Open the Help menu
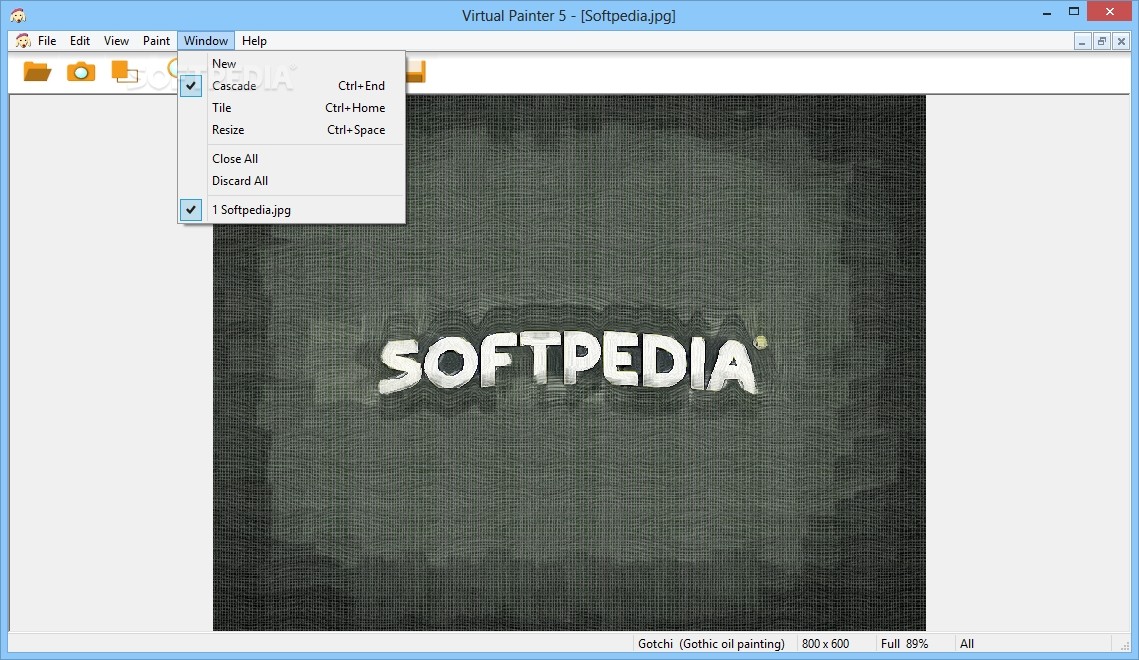The height and width of the screenshot is (660, 1139). pyautogui.click(x=254, y=41)
